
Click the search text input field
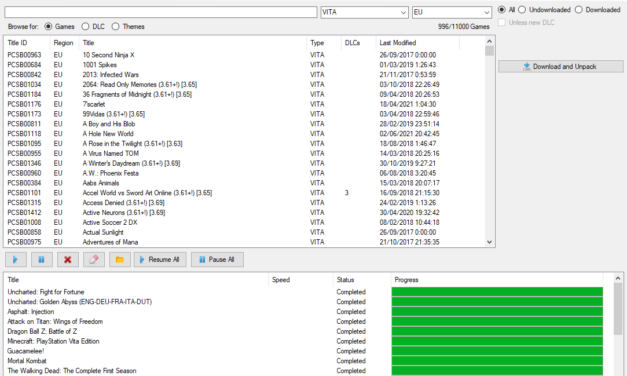[161, 12]
